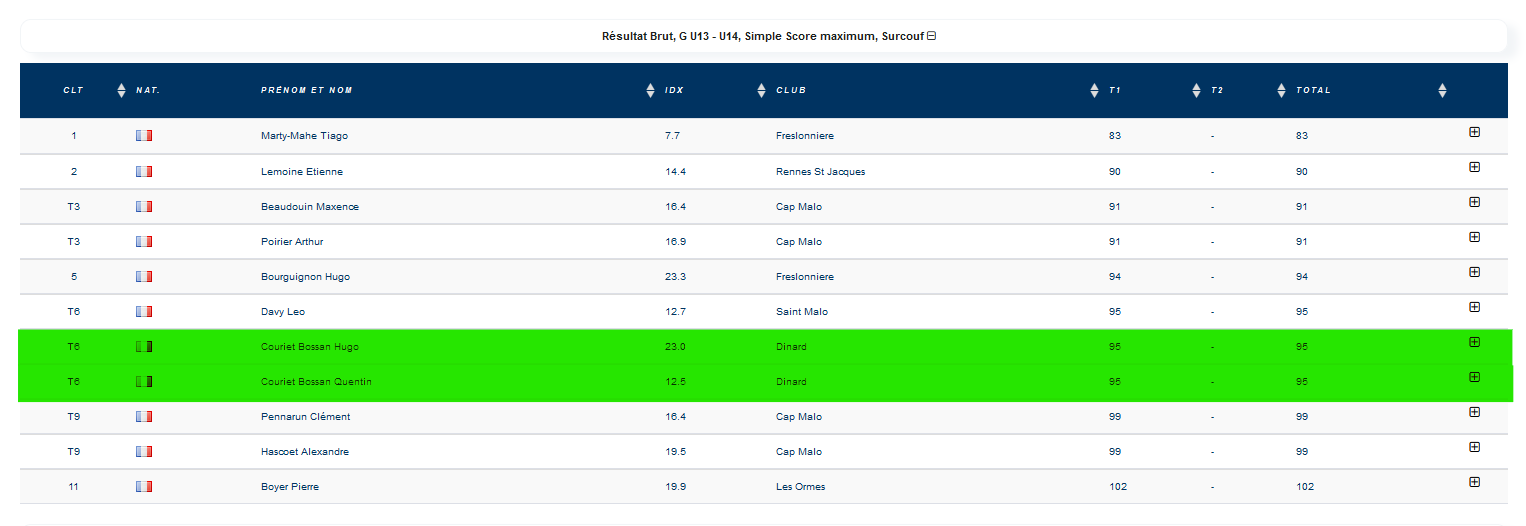Click the Résultat Brut title text
Image resolution: width=1526 pixels, height=526 pixels.
(x=762, y=36)
